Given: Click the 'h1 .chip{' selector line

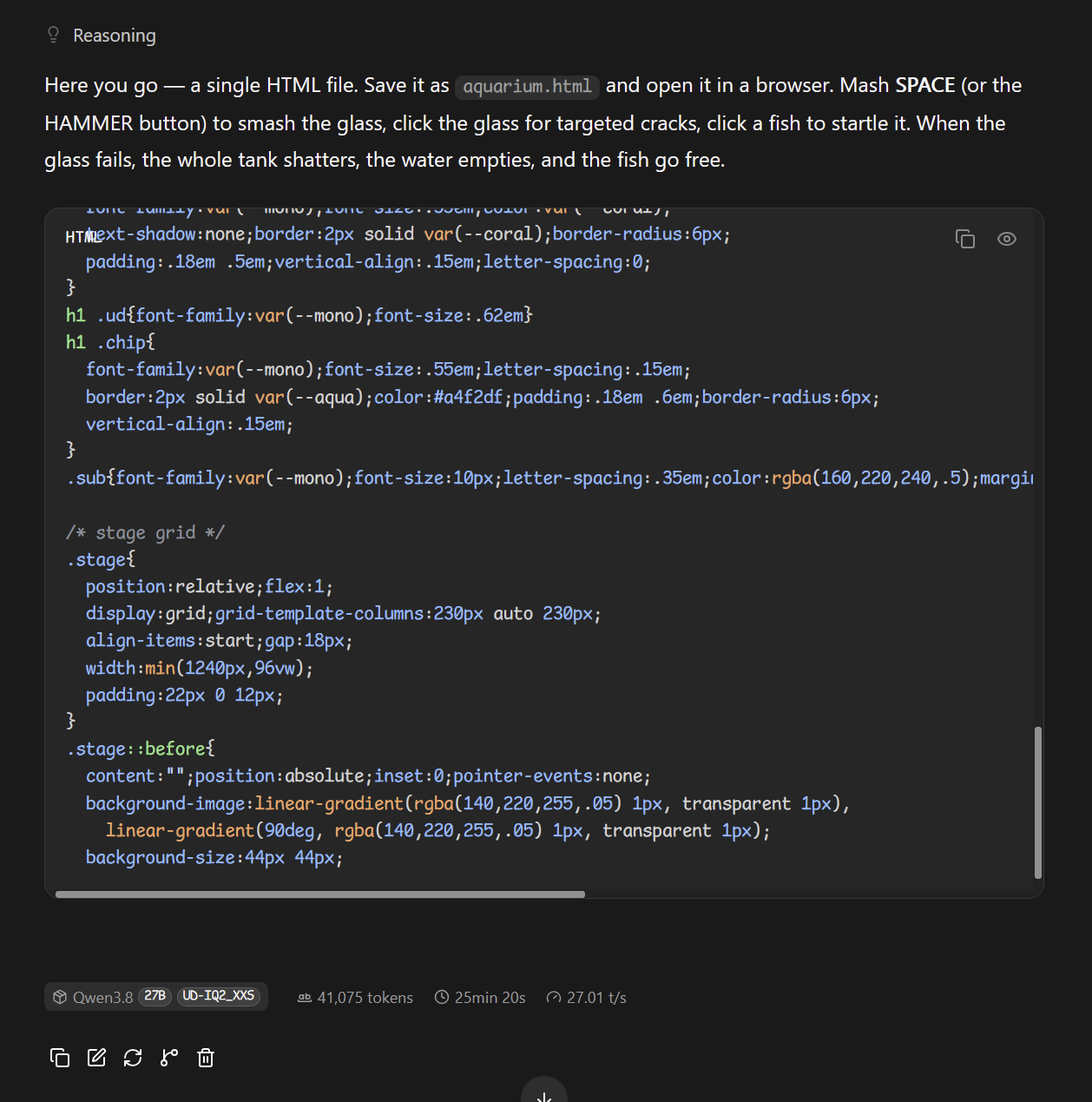Looking at the screenshot, I should pos(110,342).
